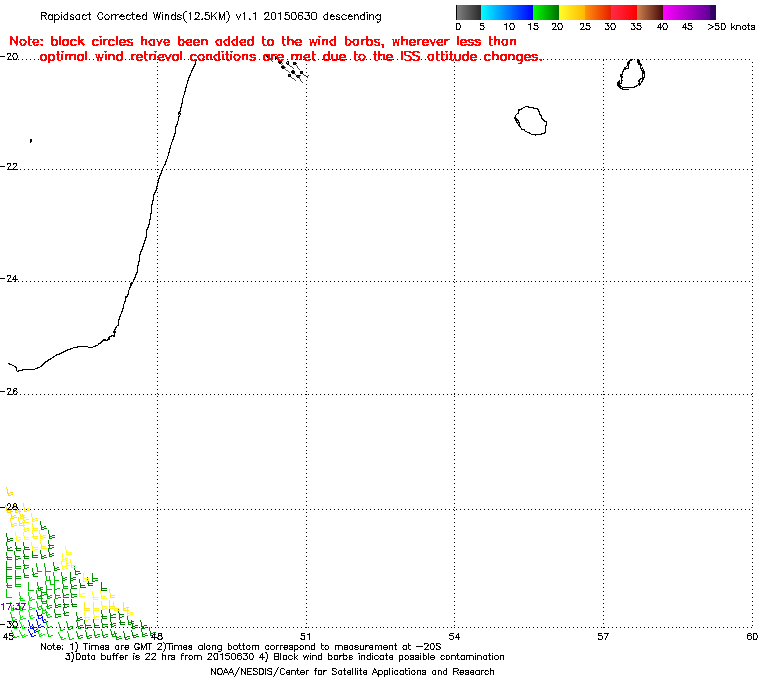The width and height of the screenshot is (760, 688).
Task: Click the '>50 knots' legend label
Action: (x=731, y=27)
